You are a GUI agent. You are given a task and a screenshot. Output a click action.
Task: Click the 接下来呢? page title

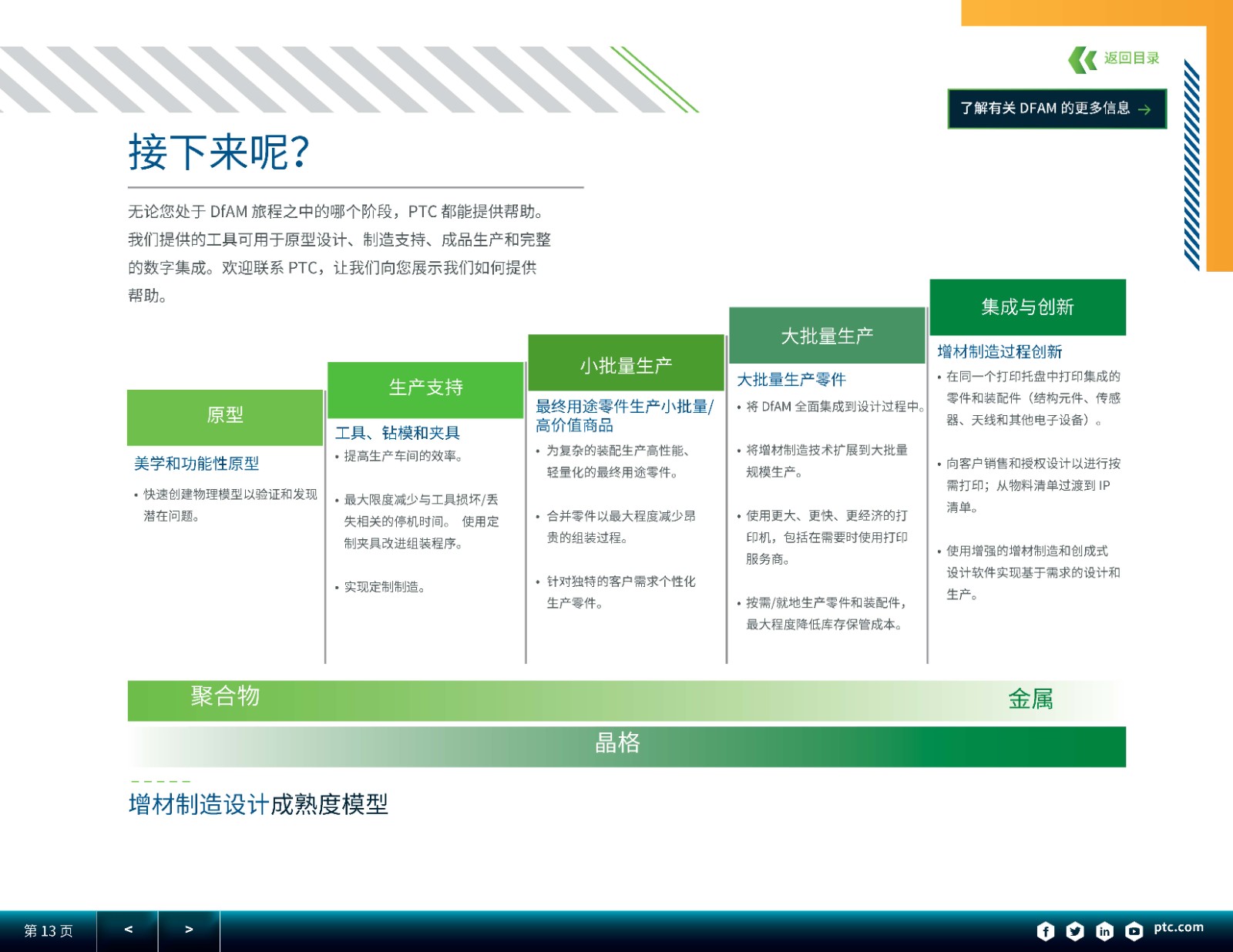click(219, 153)
